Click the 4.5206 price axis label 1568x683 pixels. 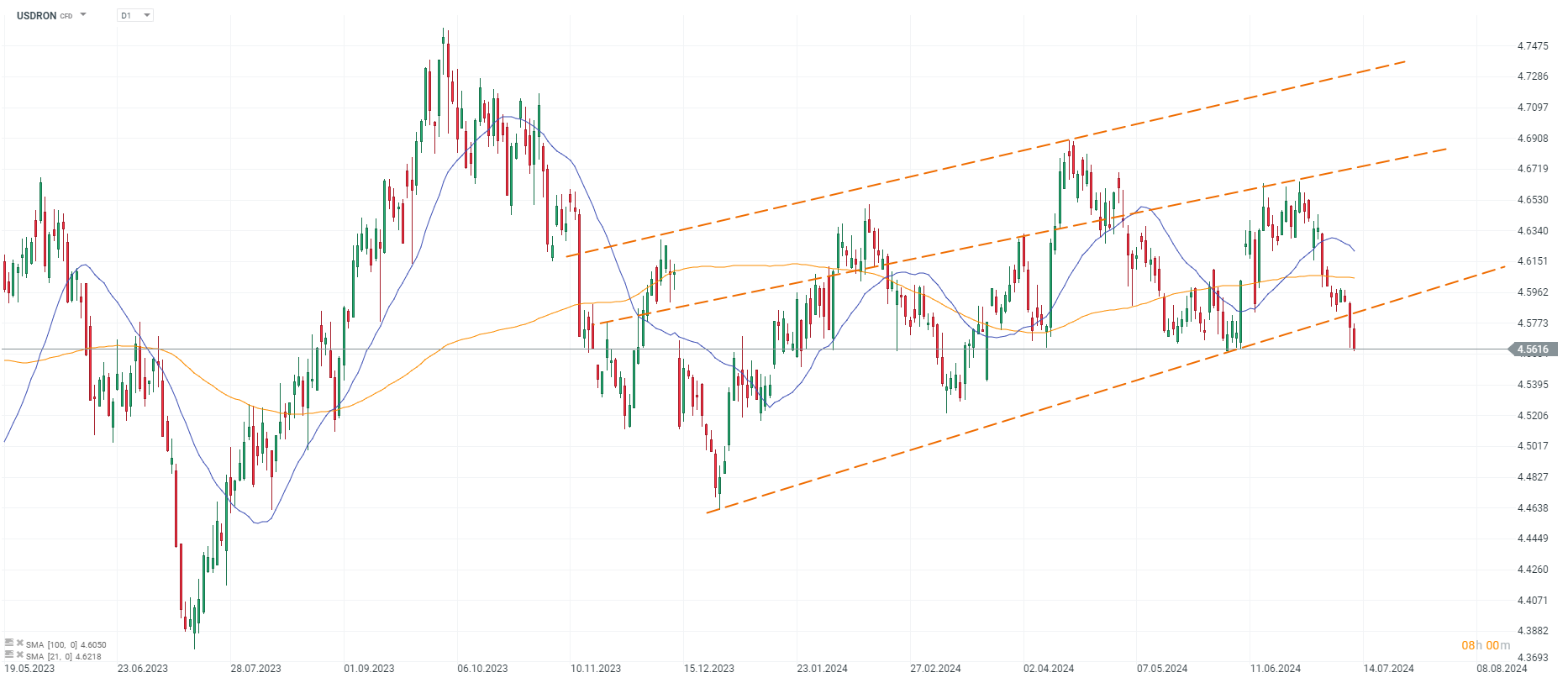(x=1533, y=415)
